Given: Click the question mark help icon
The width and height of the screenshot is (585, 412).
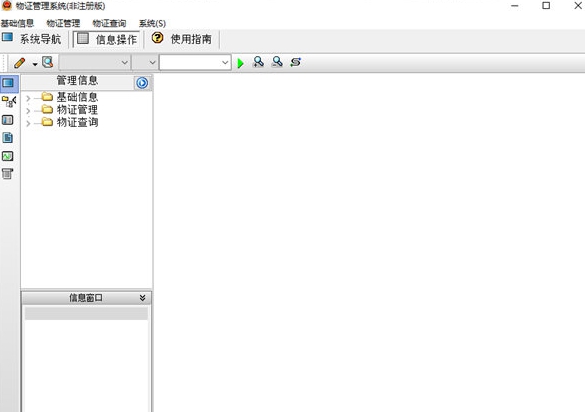Looking at the screenshot, I should tap(157, 38).
